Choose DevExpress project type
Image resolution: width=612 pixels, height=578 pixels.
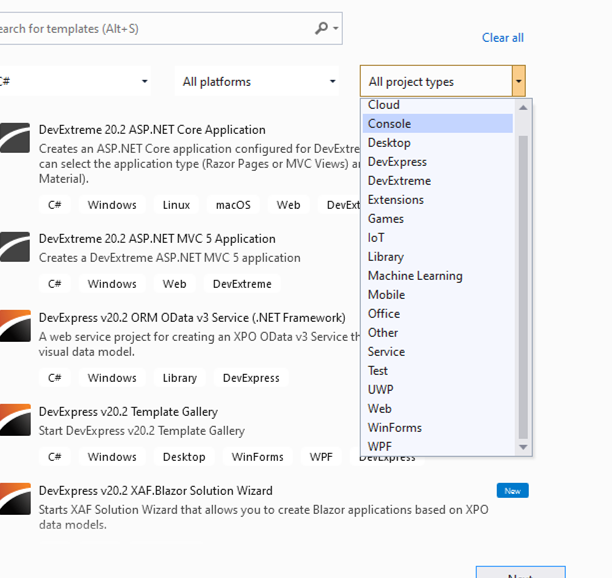438,162
